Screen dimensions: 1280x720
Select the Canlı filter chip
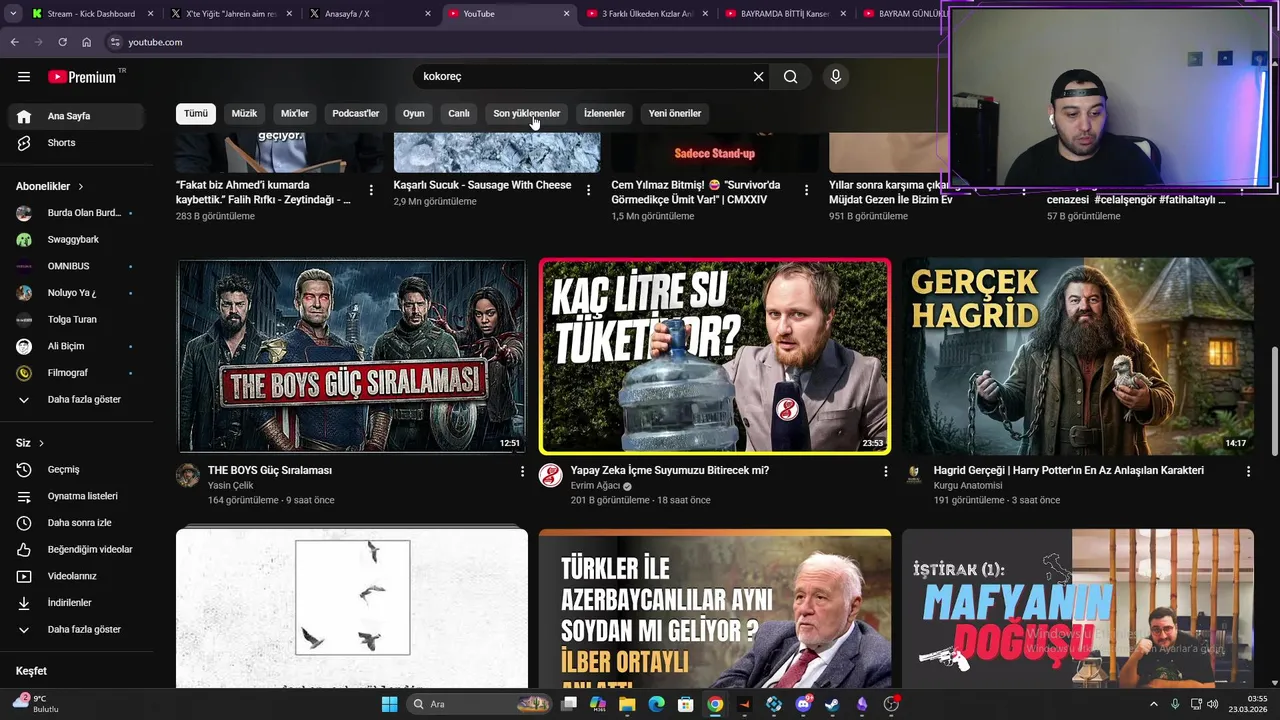(x=459, y=113)
